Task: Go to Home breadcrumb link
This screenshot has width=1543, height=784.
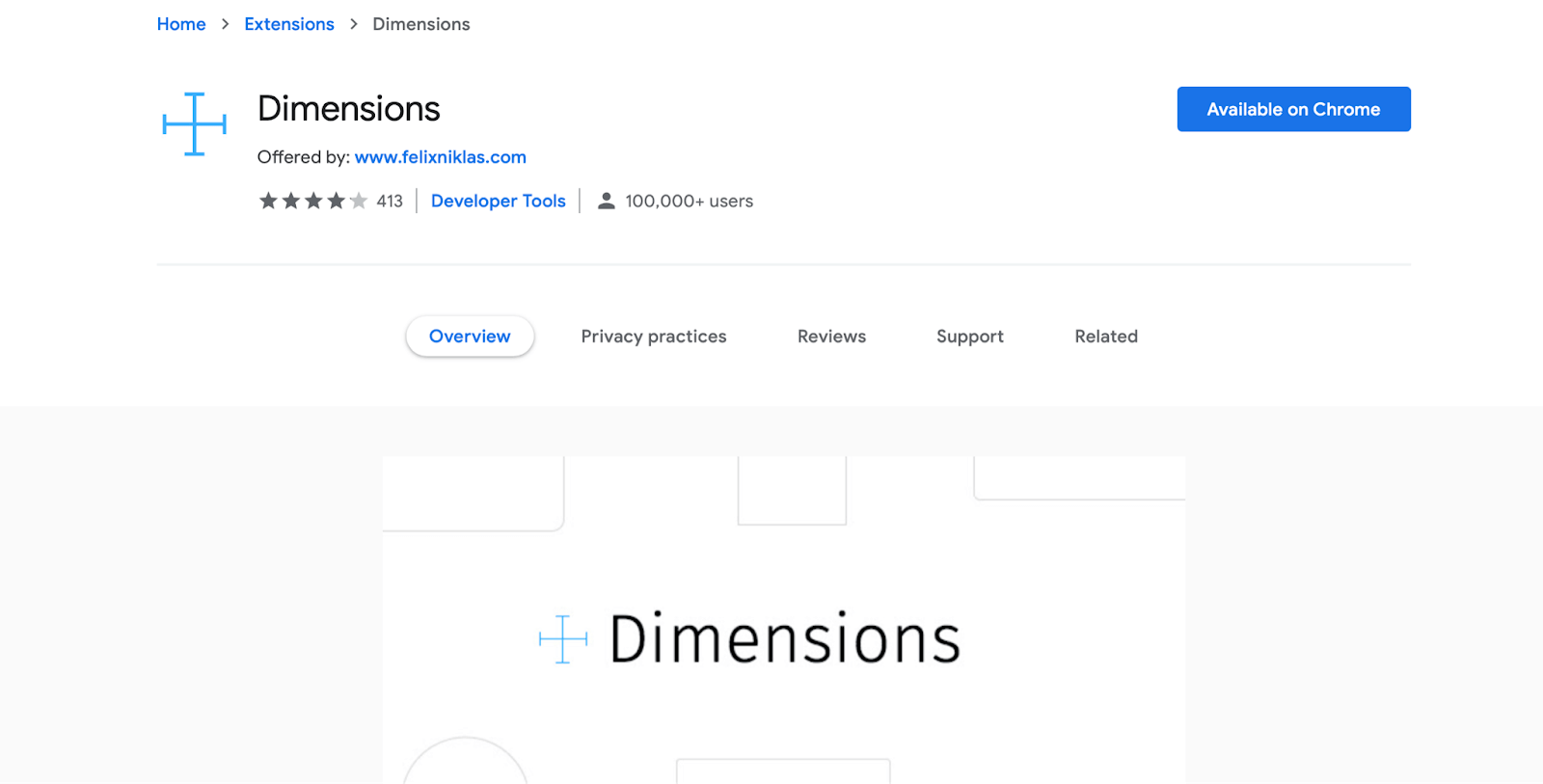Action: [x=181, y=24]
